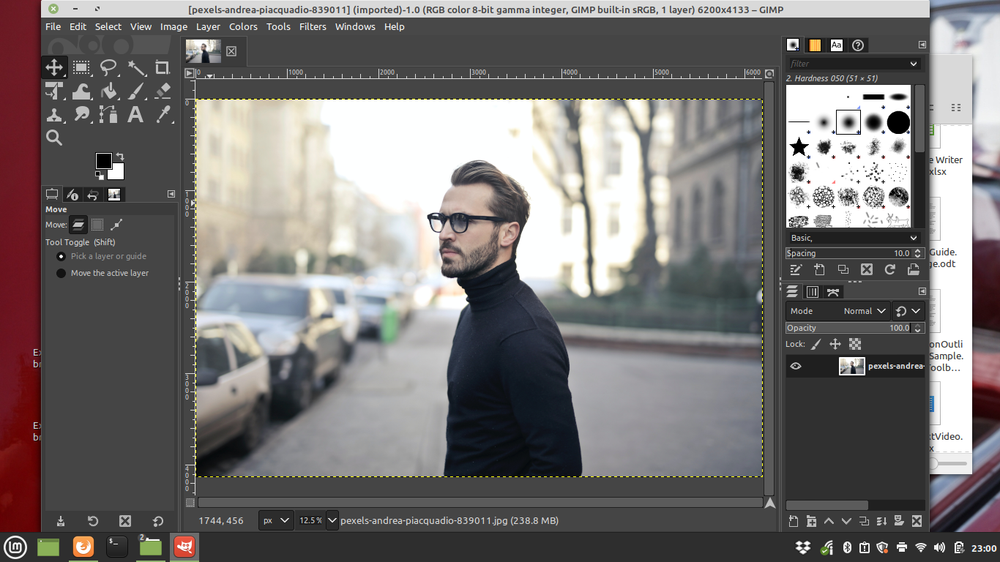Pick the Text tool
This screenshot has height=562, width=1000.
(136, 115)
